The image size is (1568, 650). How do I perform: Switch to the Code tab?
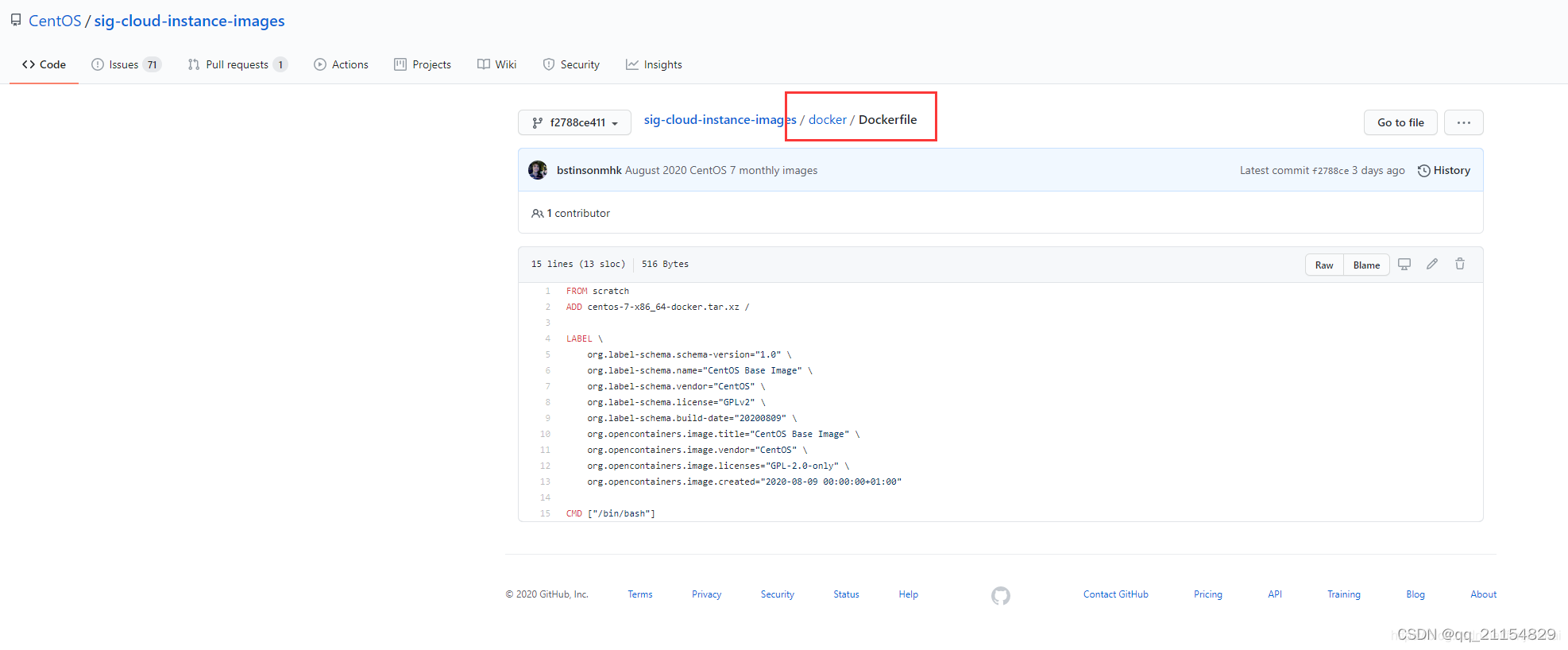[x=44, y=64]
